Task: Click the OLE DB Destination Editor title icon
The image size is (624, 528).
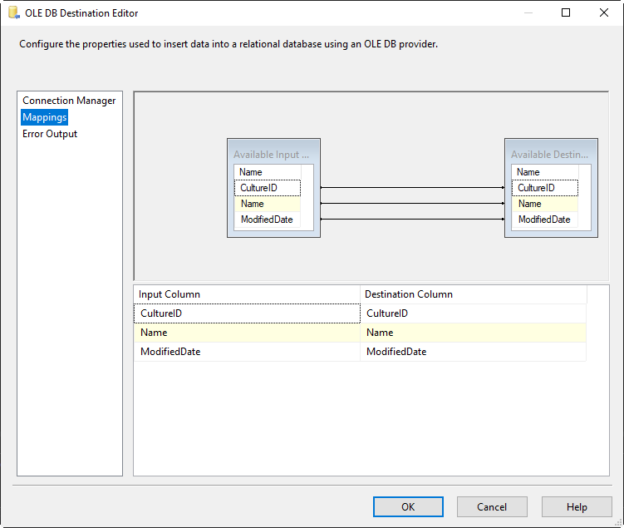Action: [x=14, y=13]
